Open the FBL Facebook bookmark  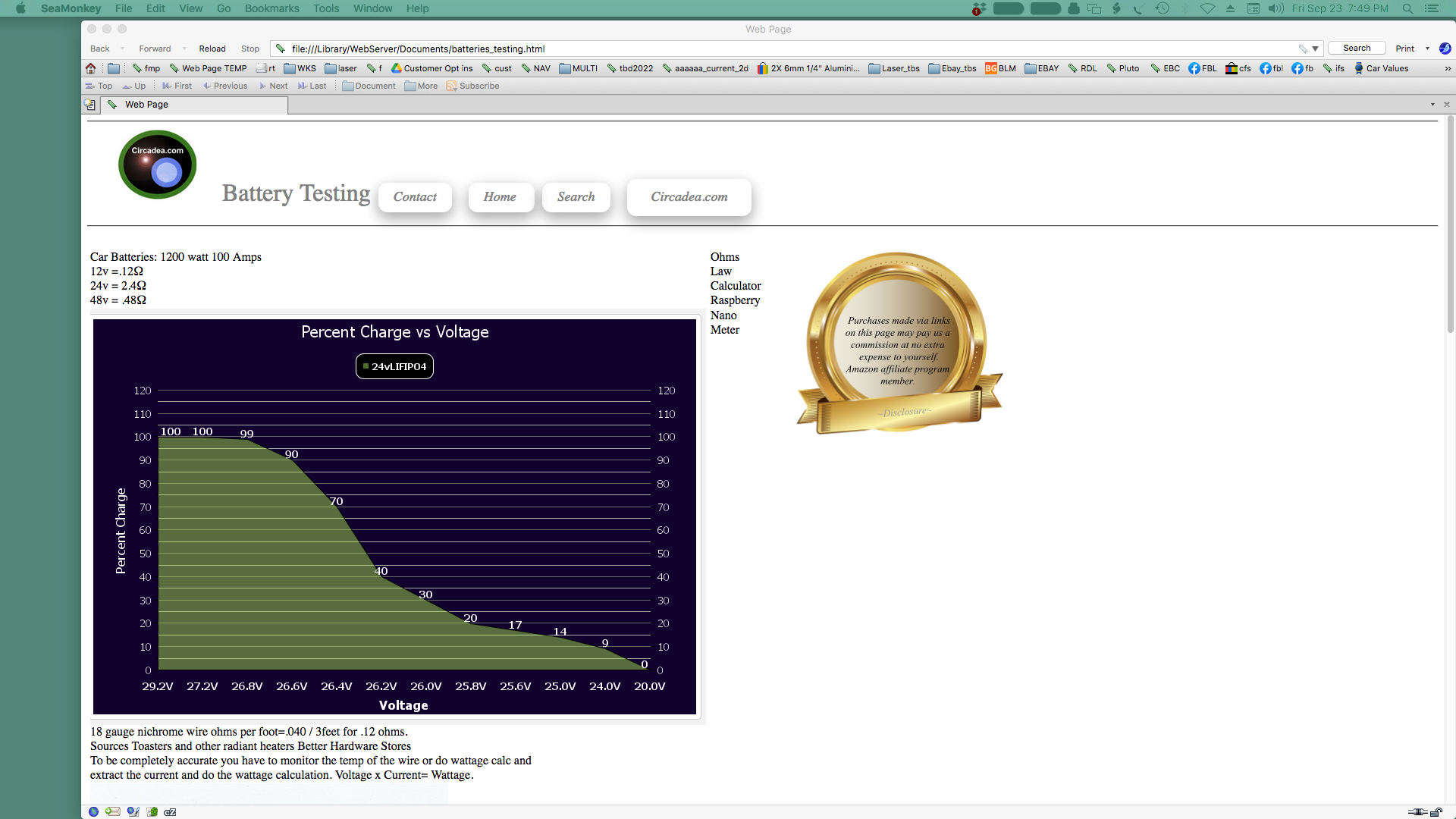pos(1202,68)
